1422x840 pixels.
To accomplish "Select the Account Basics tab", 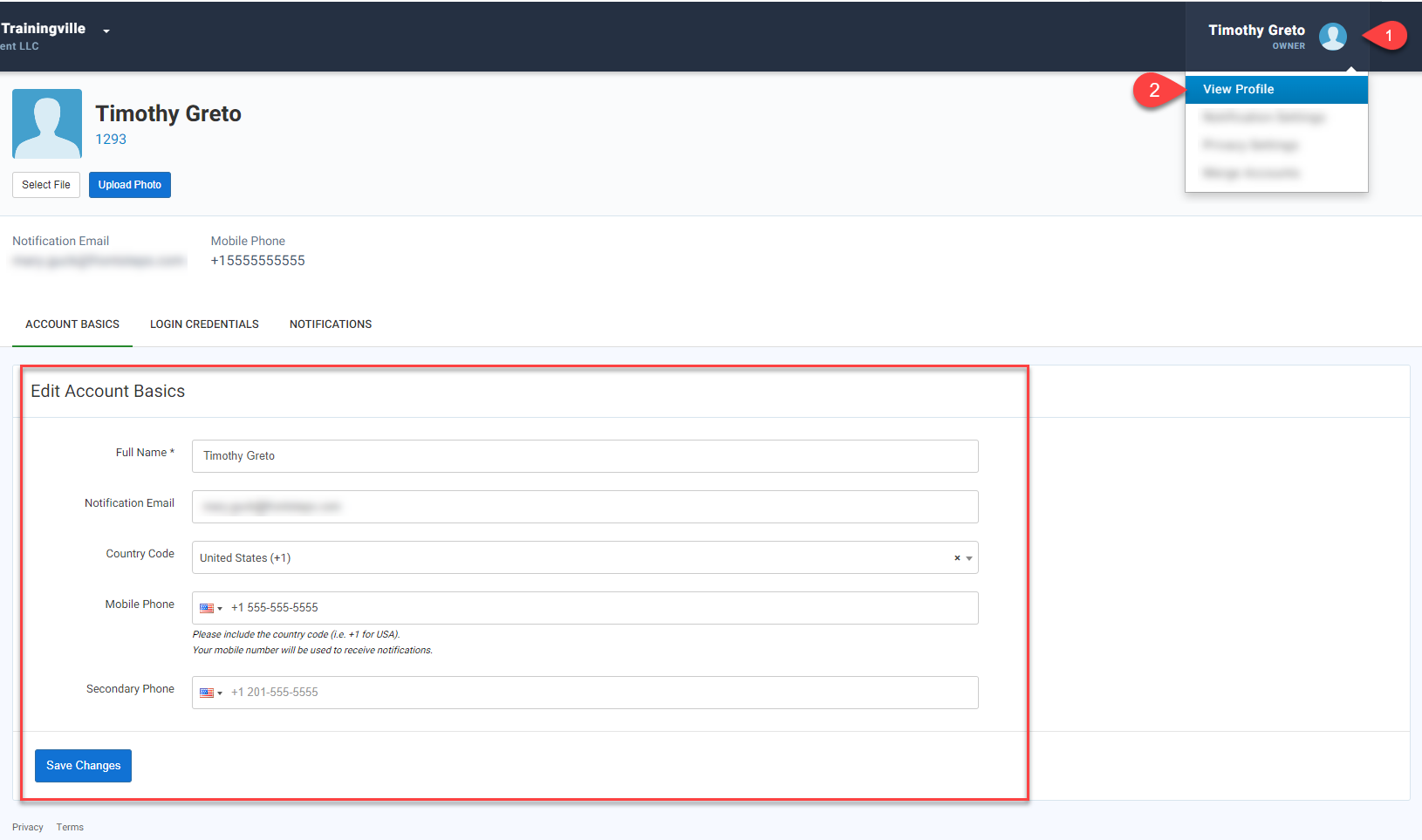I will tap(72, 324).
